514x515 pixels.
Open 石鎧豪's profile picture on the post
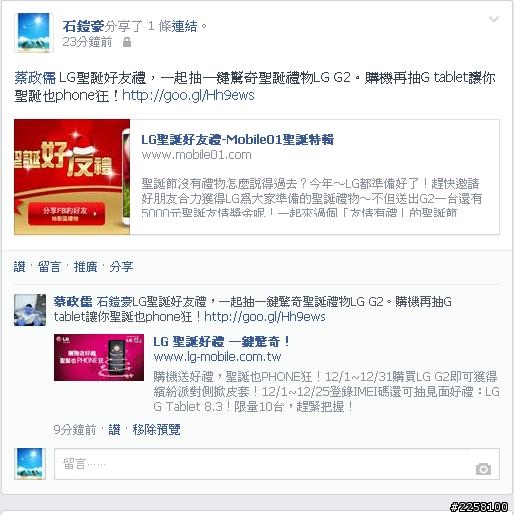[x=33, y=32]
